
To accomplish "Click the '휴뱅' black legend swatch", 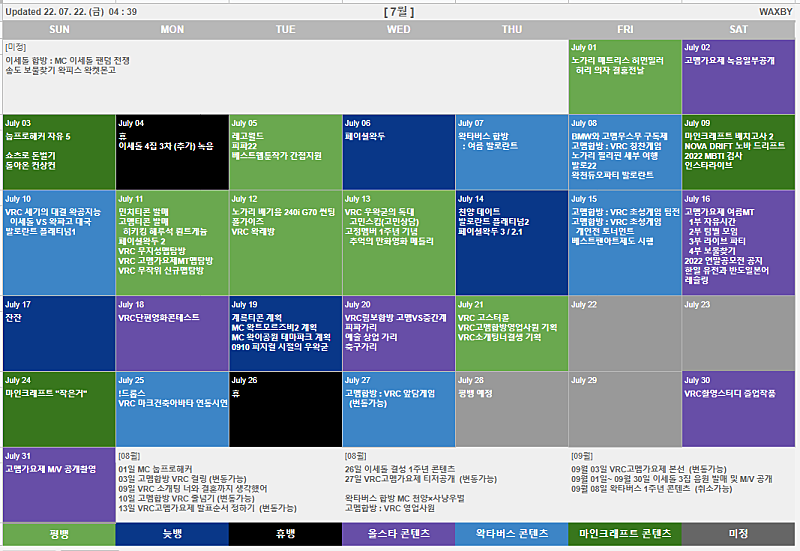I will point(286,534).
